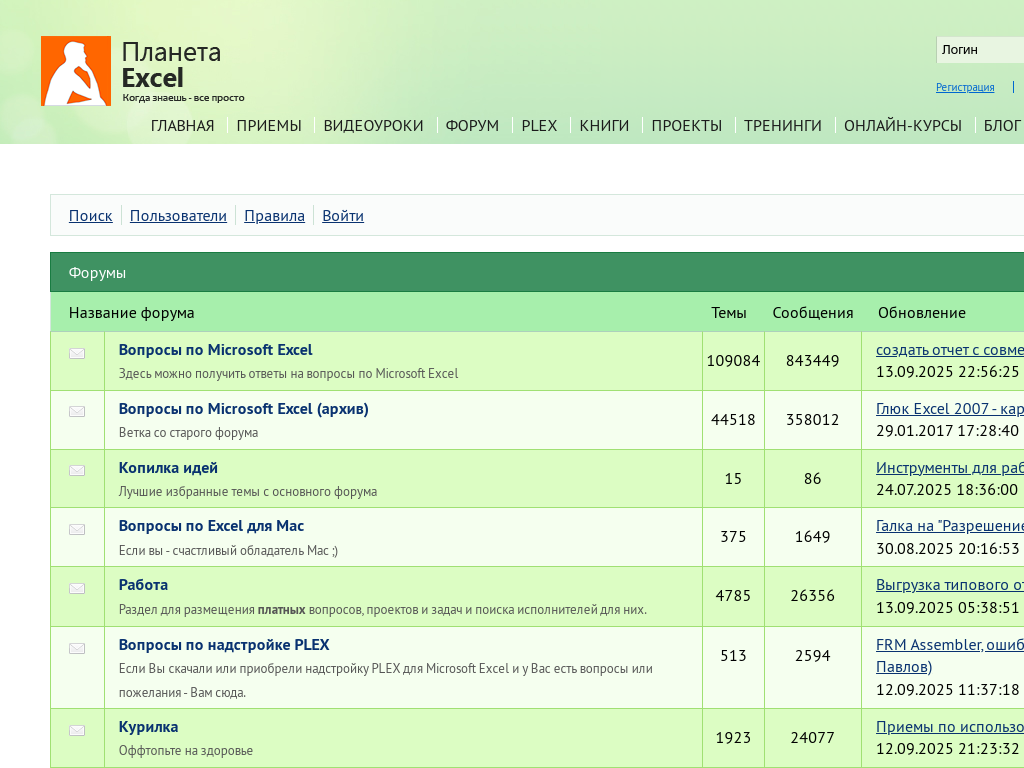
Task: Go to ВИДЕОУРОКИ in the navigation
Action: coord(373,126)
